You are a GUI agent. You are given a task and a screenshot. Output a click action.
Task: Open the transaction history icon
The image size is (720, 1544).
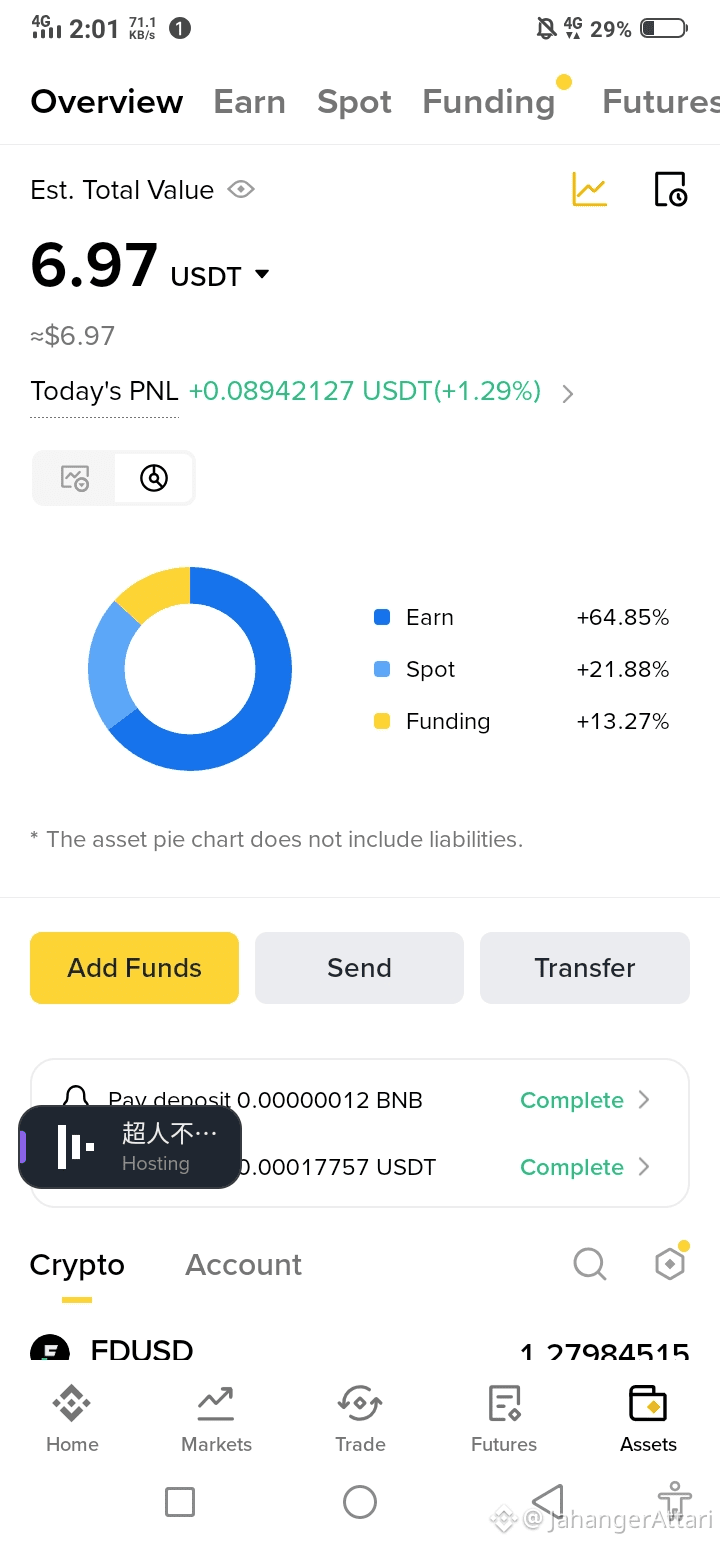pyautogui.click(x=670, y=189)
